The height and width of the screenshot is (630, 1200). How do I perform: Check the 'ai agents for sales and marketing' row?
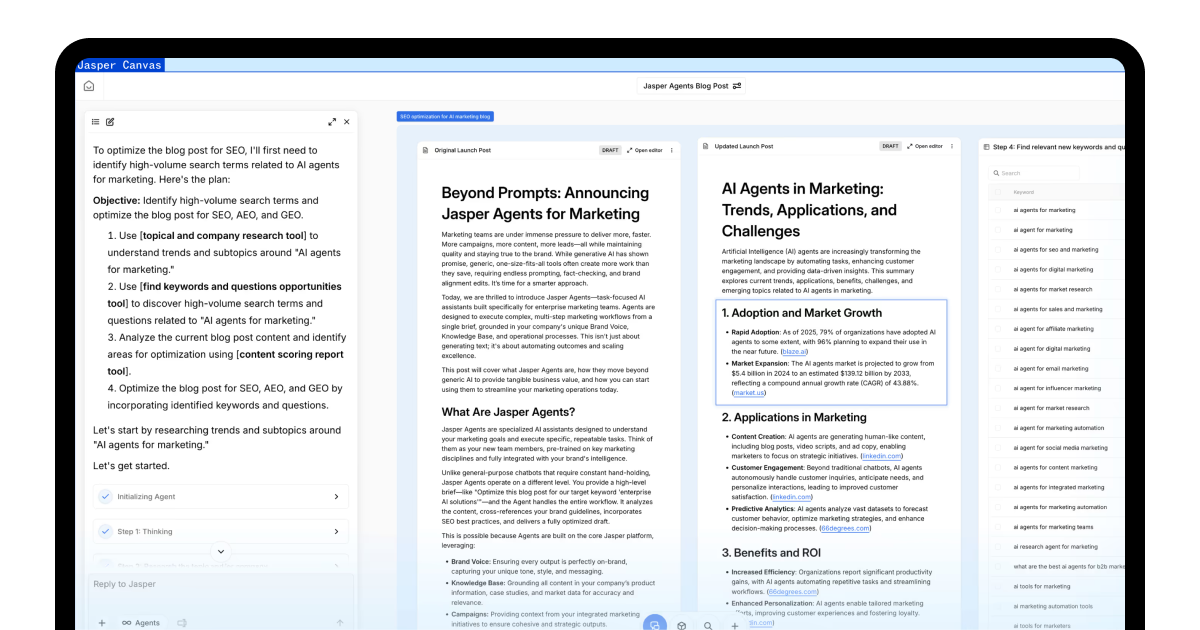(x=997, y=309)
